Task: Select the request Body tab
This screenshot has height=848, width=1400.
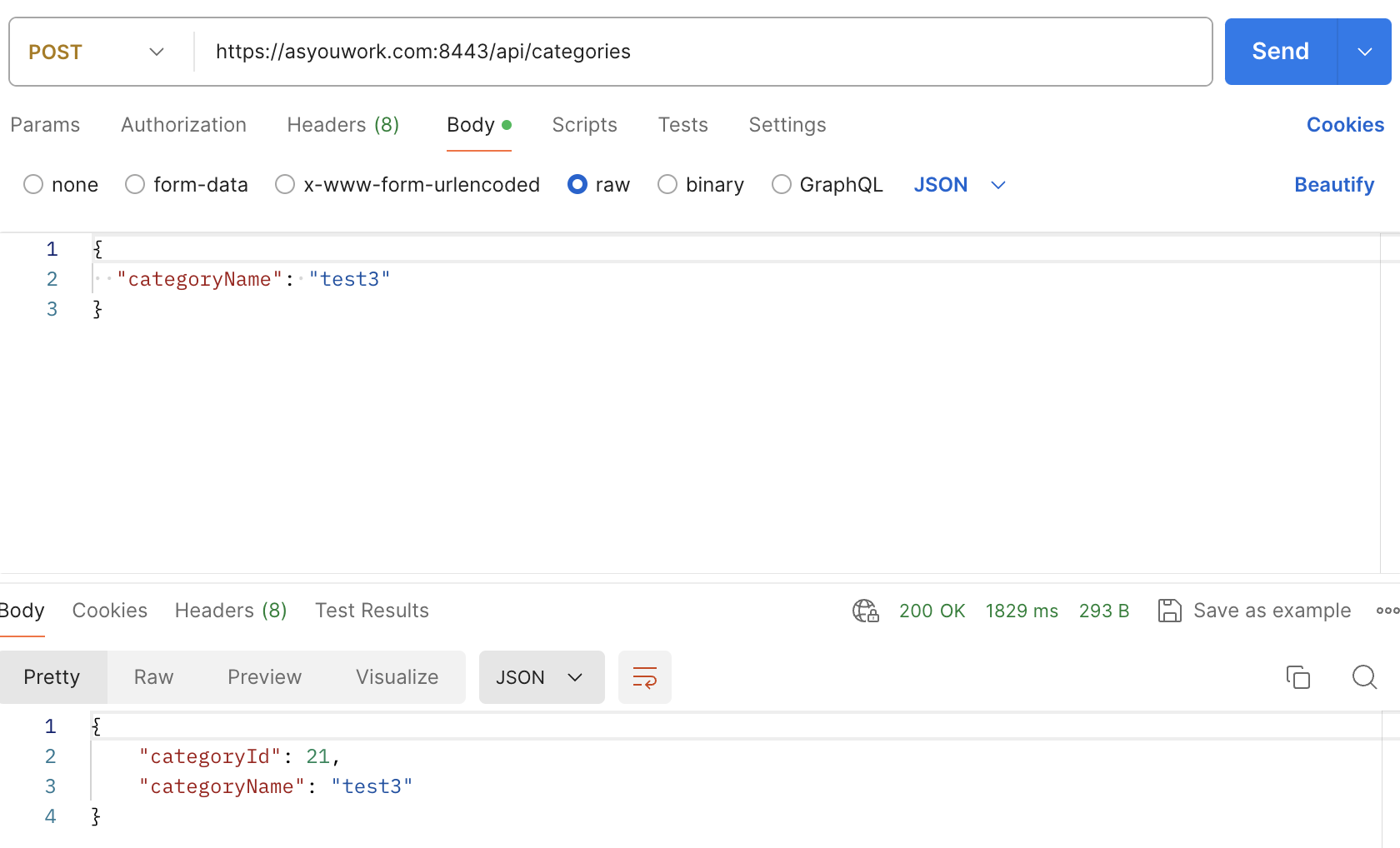Action: [478, 125]
